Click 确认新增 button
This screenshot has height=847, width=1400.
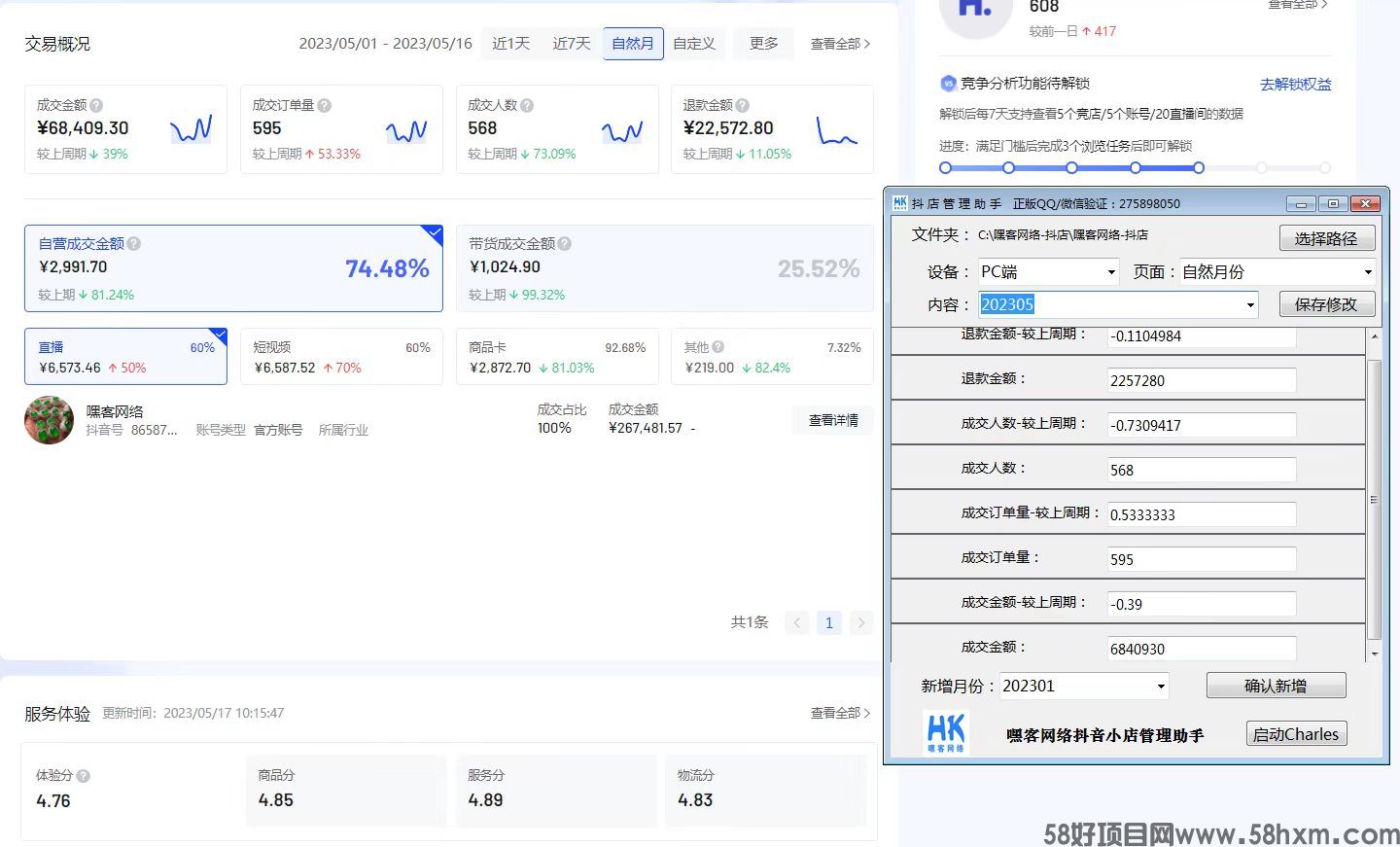[1276, 686]
